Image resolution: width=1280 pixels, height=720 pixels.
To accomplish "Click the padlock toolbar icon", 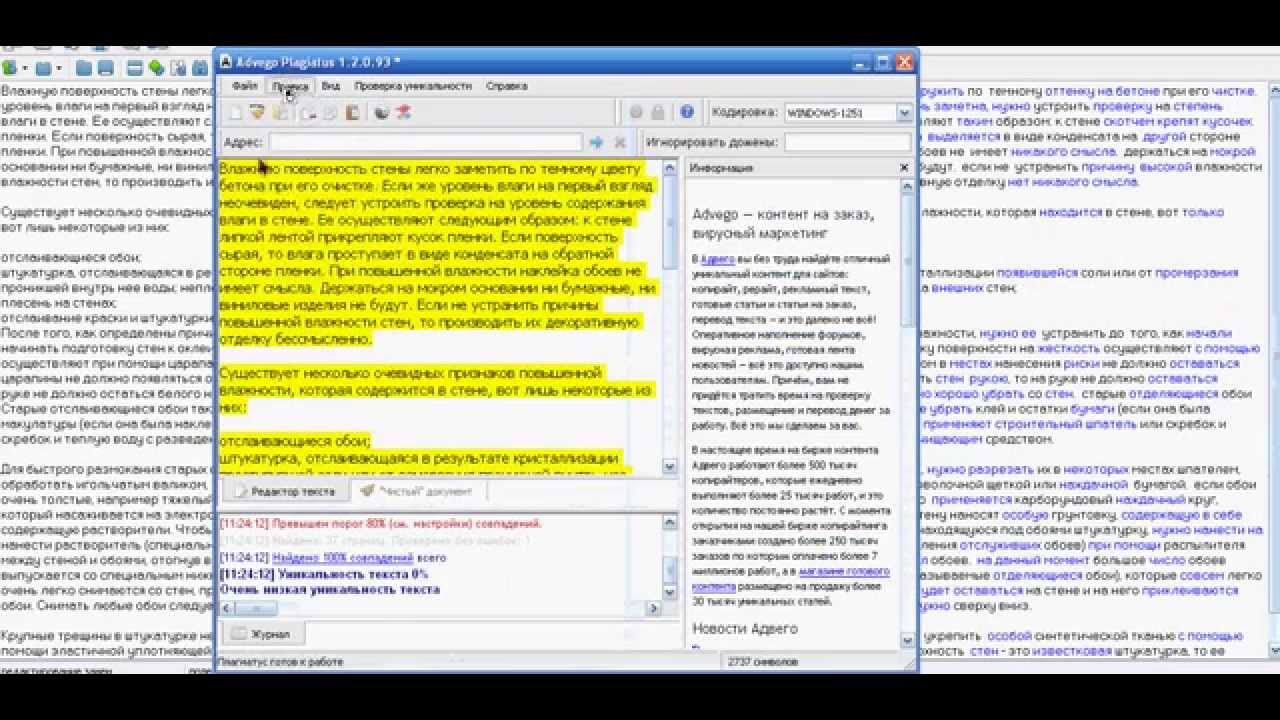I will coord(658,113).
